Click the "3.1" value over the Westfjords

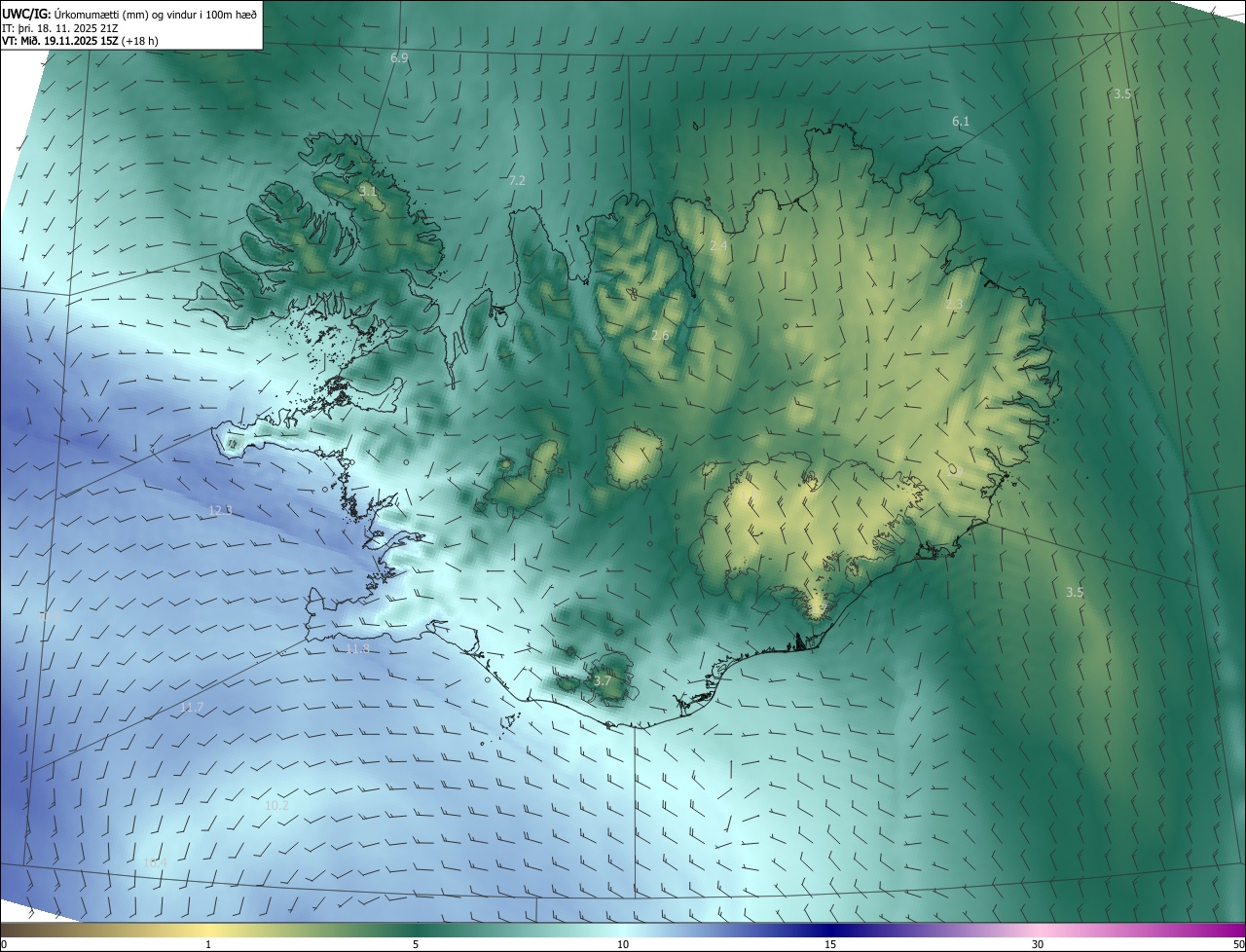click(367, 191)
